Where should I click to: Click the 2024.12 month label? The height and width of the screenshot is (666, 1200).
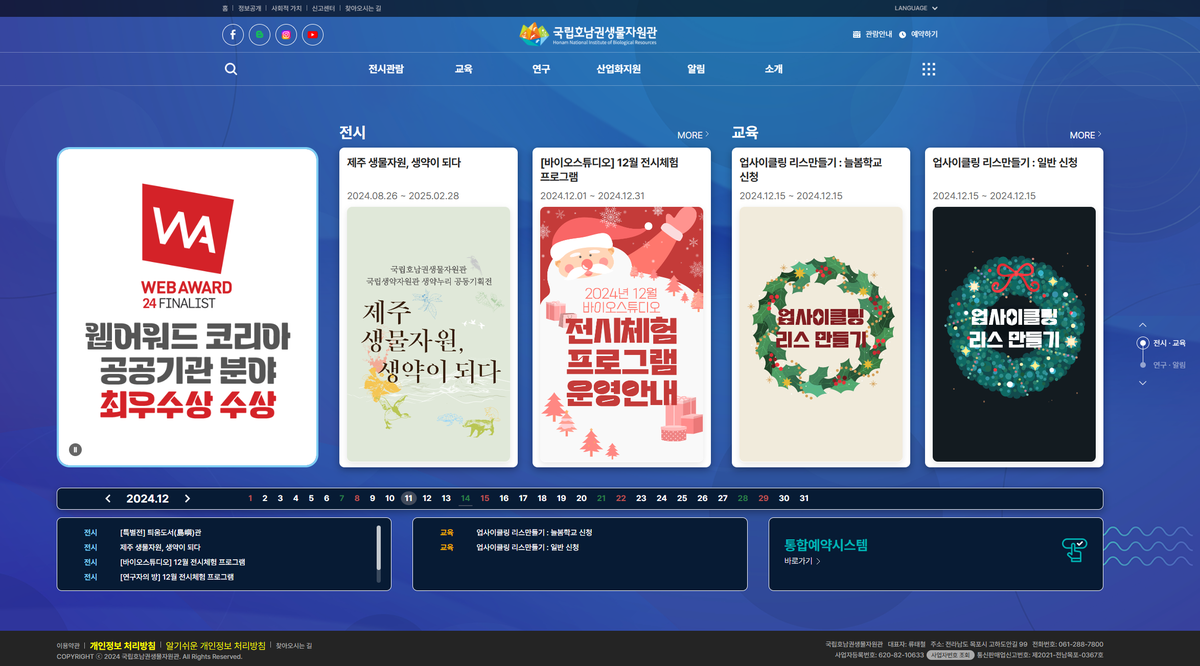(147, 499)
